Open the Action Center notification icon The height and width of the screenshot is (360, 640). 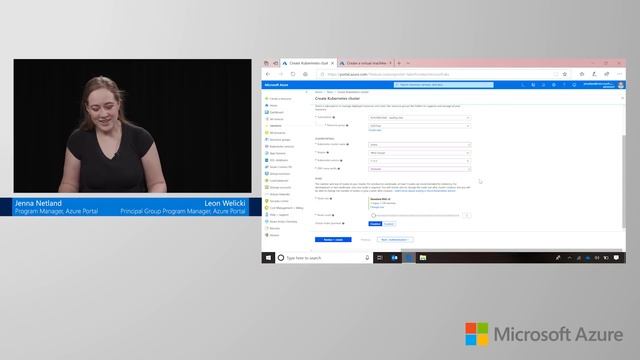coord(616,258)
